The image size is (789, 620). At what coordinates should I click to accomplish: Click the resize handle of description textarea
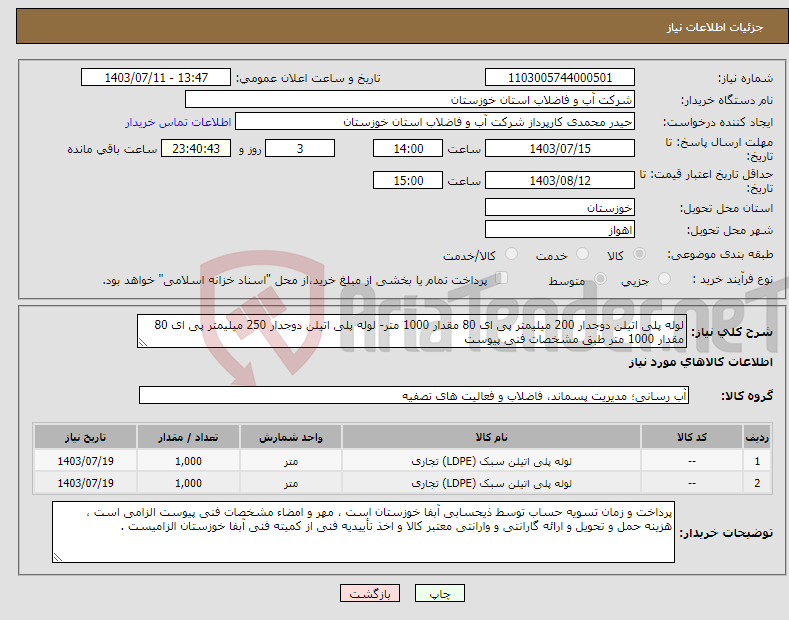tap(142, 343)
